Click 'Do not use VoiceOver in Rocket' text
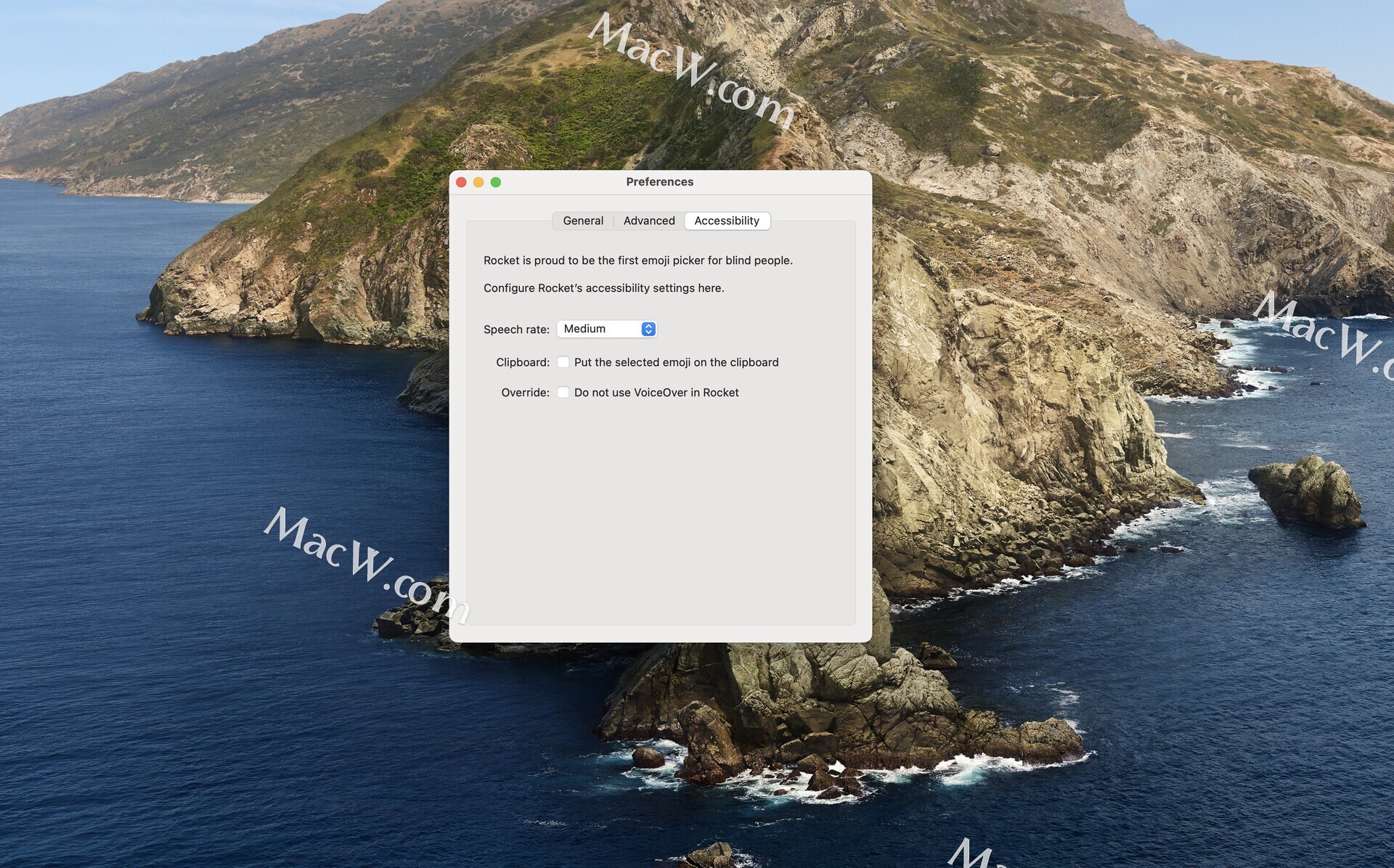 [656, 393]
